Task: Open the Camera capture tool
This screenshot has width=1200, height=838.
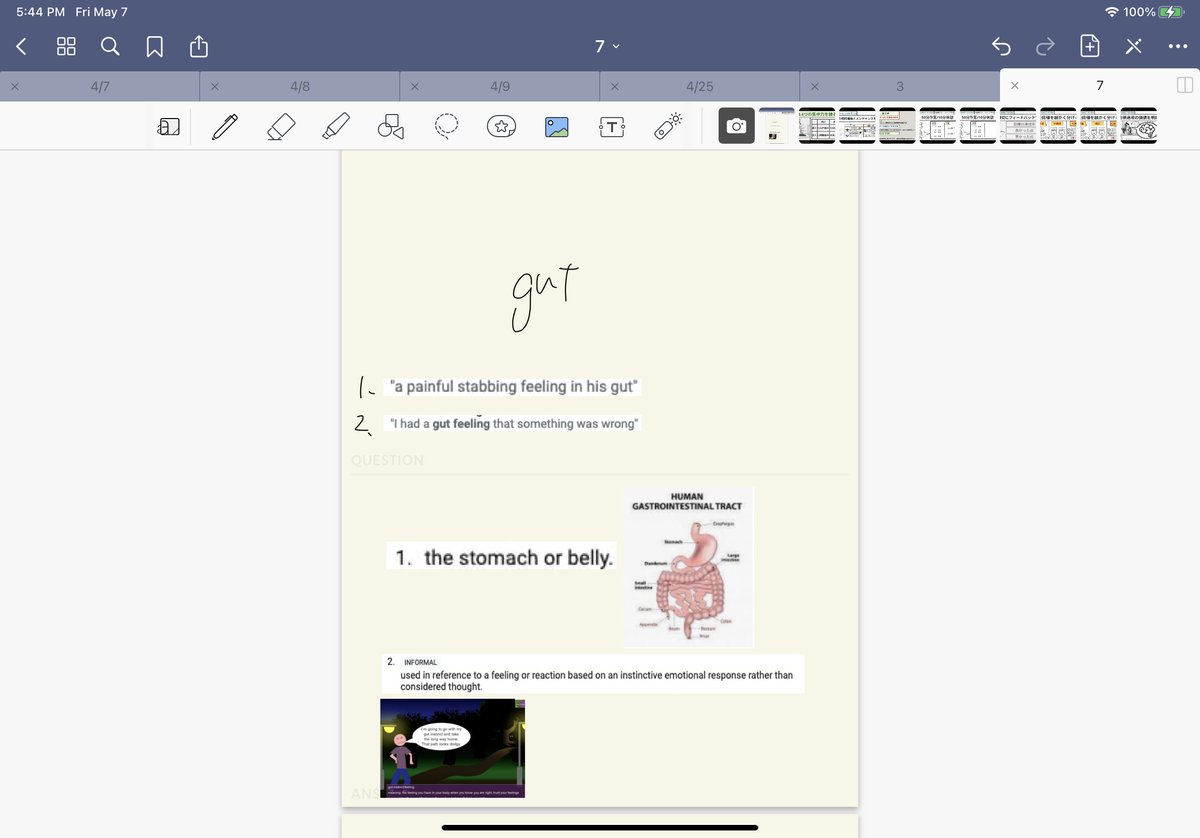Action: pos(736,125)
